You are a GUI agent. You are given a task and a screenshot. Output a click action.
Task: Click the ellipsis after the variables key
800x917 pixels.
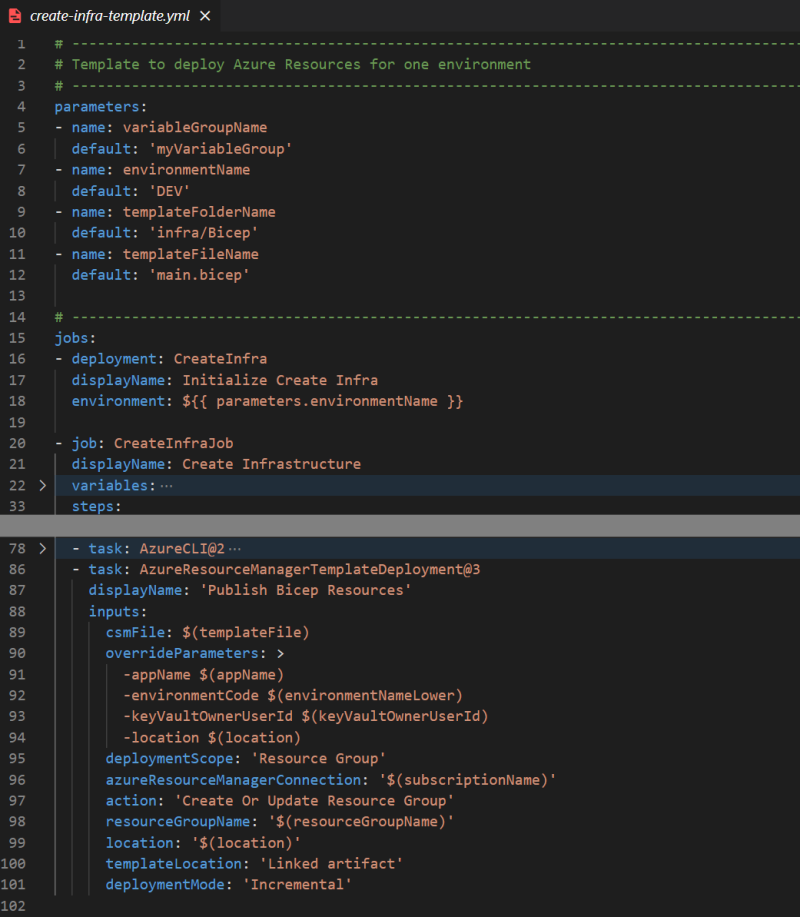[167, 486]
